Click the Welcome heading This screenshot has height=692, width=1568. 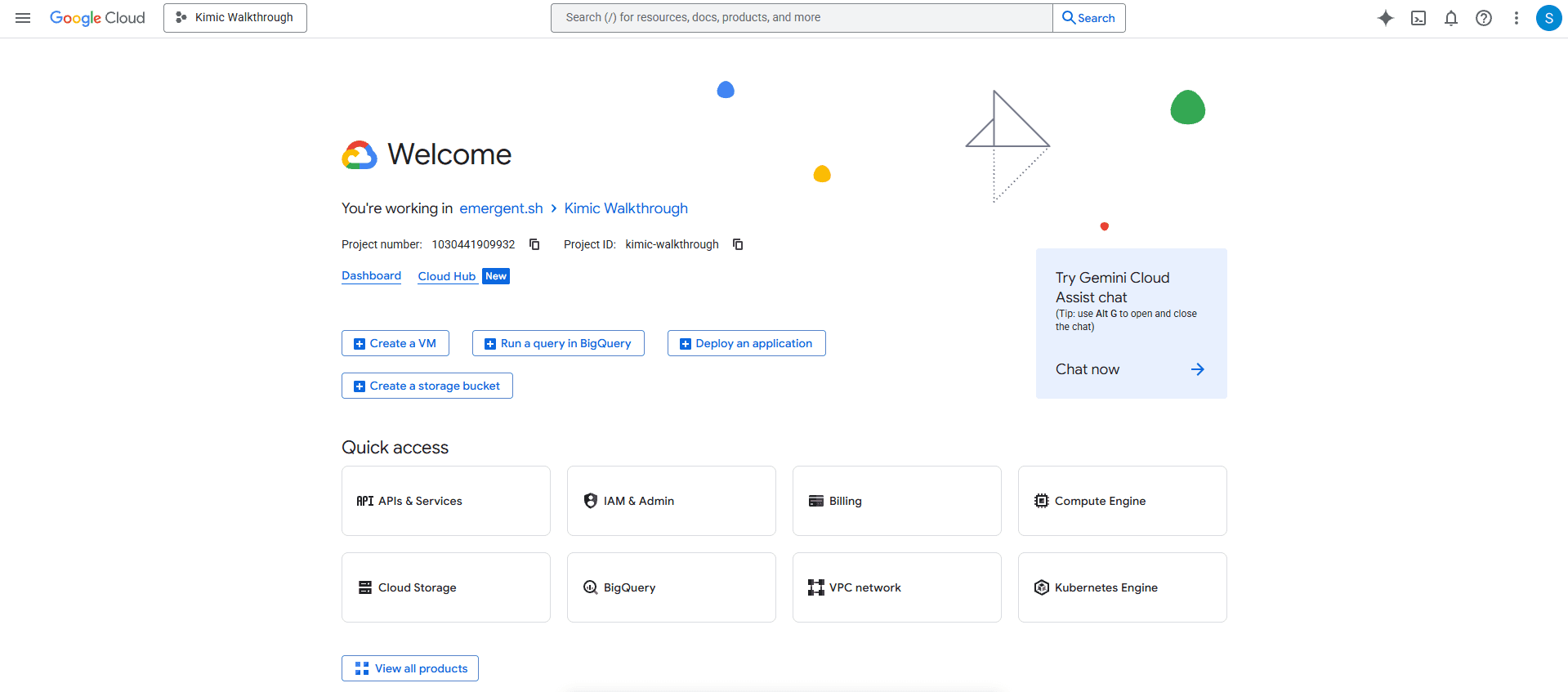[449, 154]
